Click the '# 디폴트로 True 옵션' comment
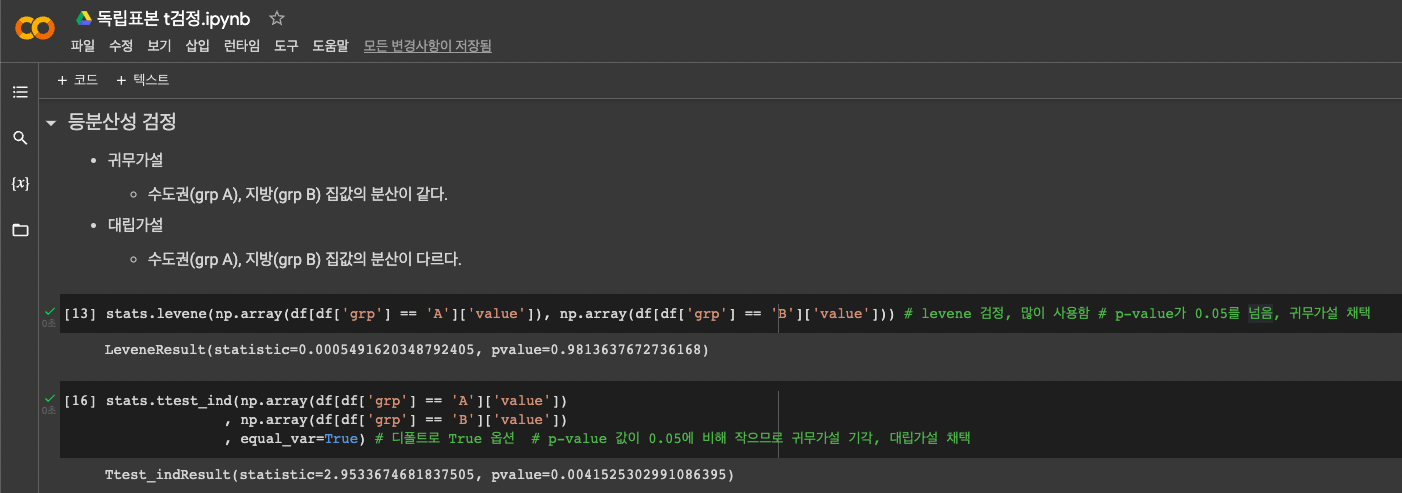 pos(445,438)
